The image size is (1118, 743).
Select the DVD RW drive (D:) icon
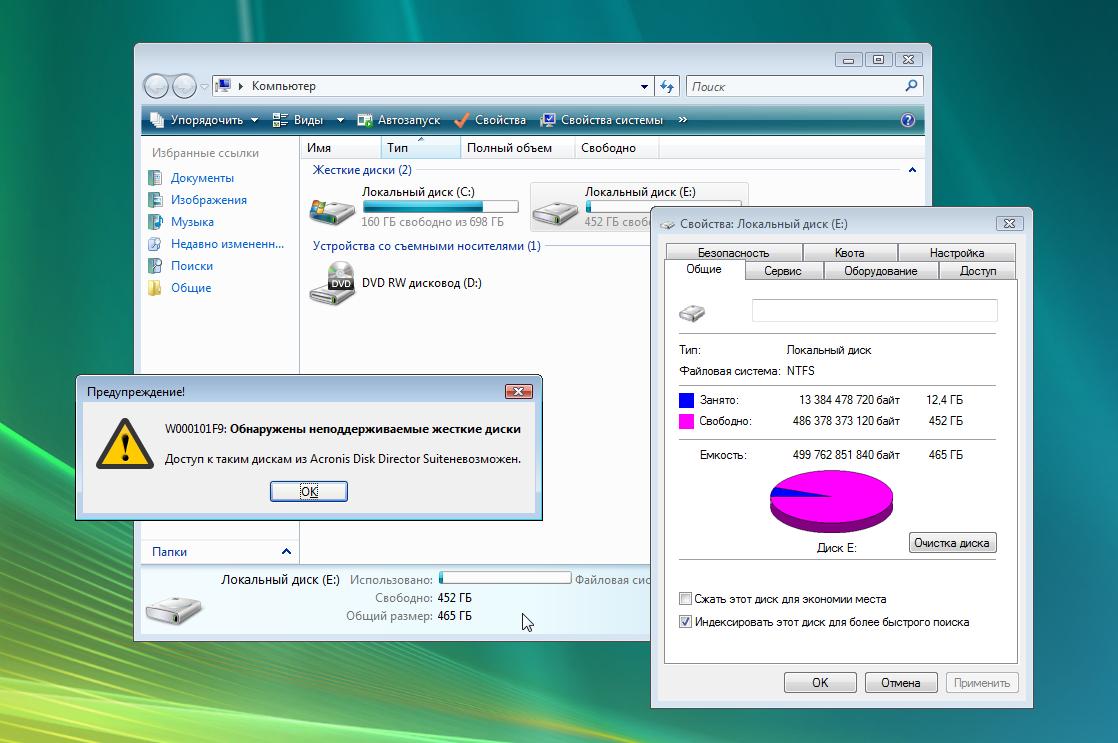(x=332, y=283)
